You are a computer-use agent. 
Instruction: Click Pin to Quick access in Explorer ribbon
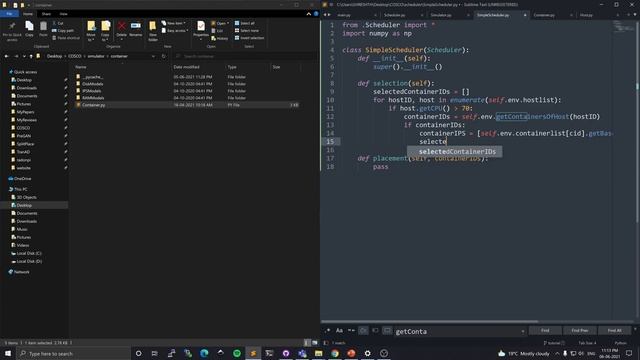(12, 31)
